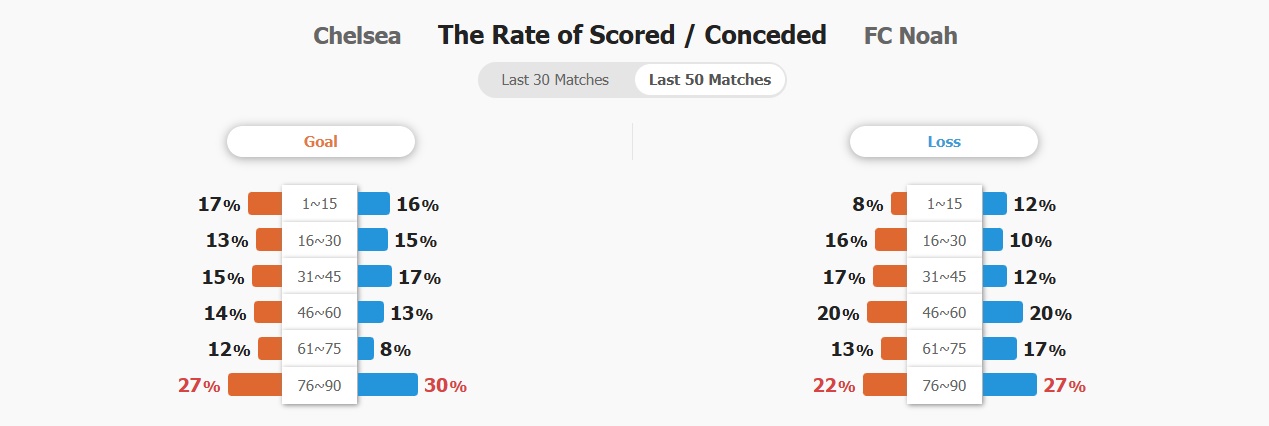Click Chelsea's 17% orange bar under Goal
Viewport: 1269px width, 426px height.
[265, 204]
